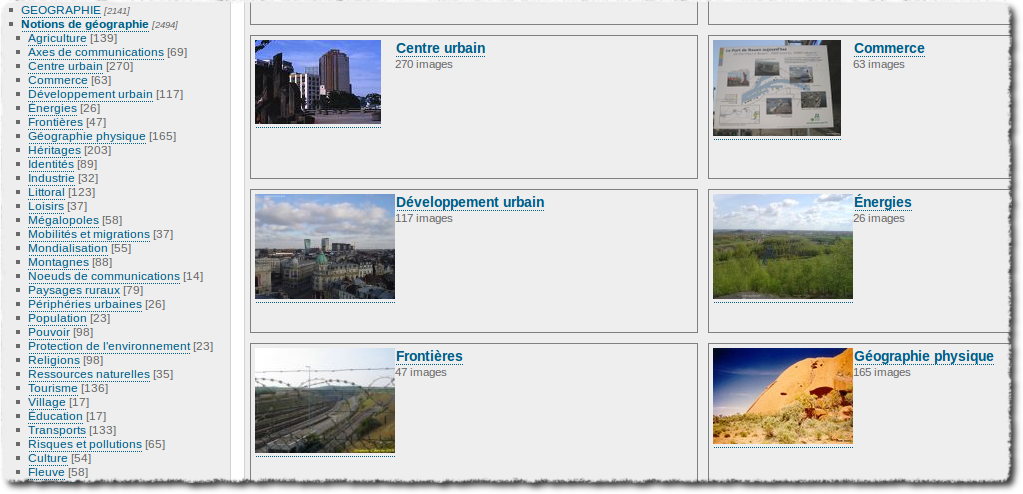Open the Commerce port poster thumbnail
The image size is (1023, 494).
(x=776, y=88)
